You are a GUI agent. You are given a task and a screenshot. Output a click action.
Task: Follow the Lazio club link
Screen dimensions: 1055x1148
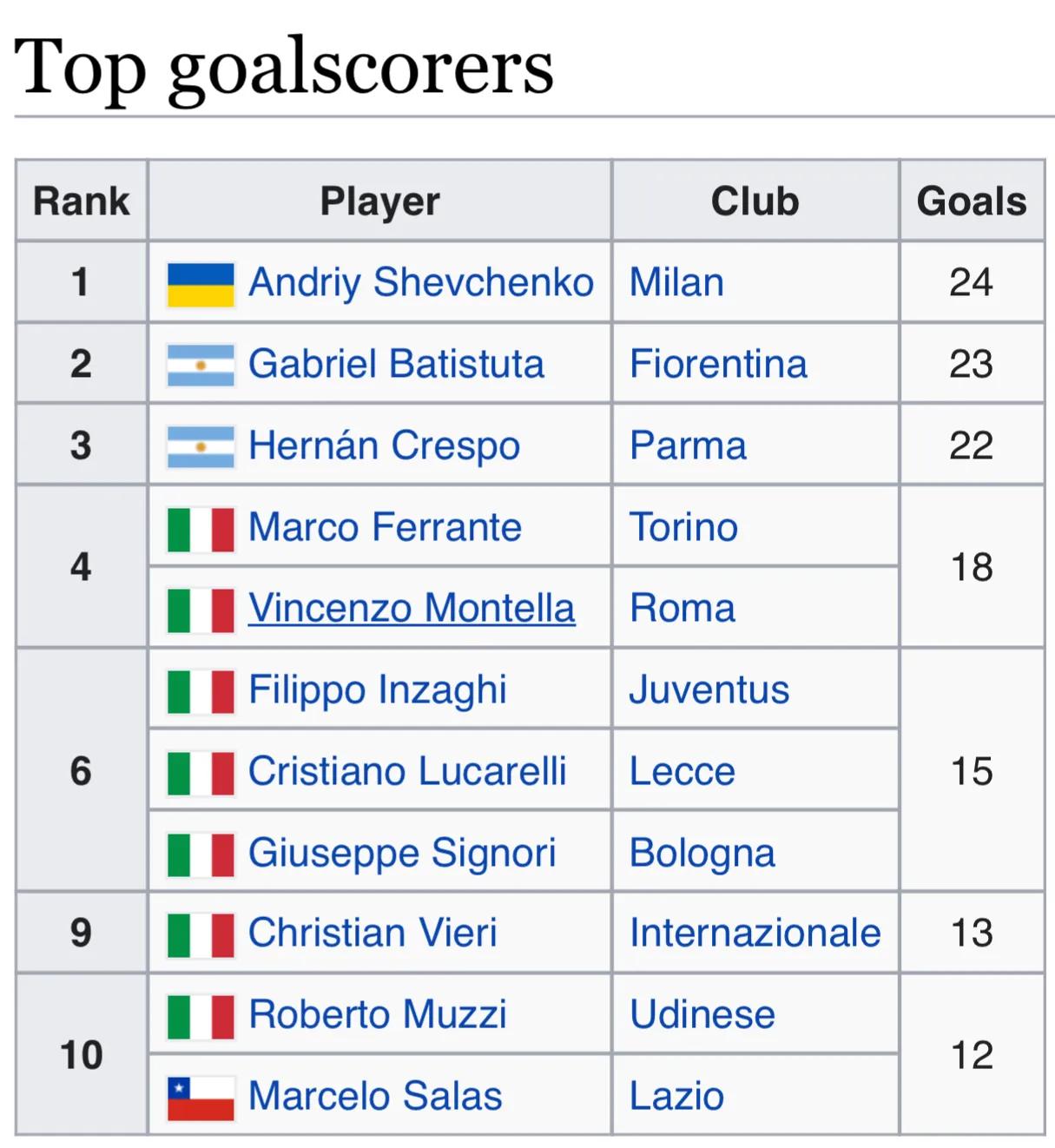[x=676, y=1096]
